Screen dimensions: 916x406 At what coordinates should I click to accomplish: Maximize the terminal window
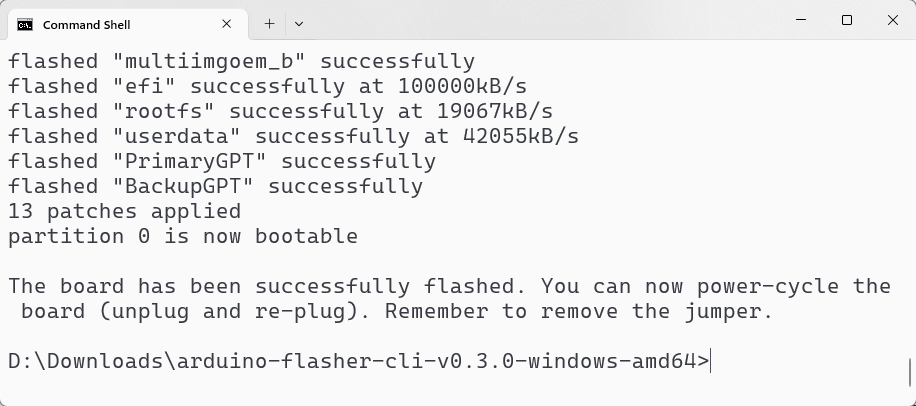(847, 20)
